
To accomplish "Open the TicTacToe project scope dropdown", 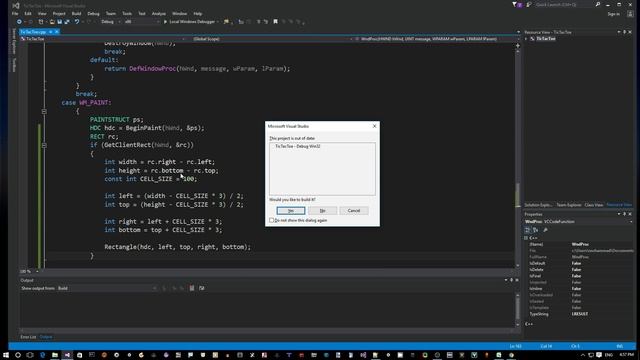I will pyautogui.click(x=102, y=39).
